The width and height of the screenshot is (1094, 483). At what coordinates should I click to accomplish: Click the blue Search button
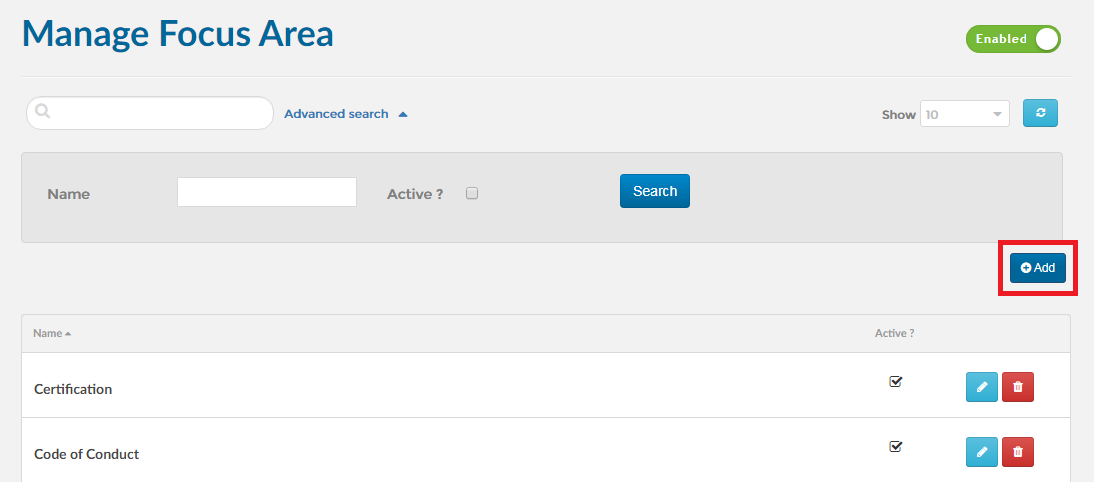coord(654,191)
